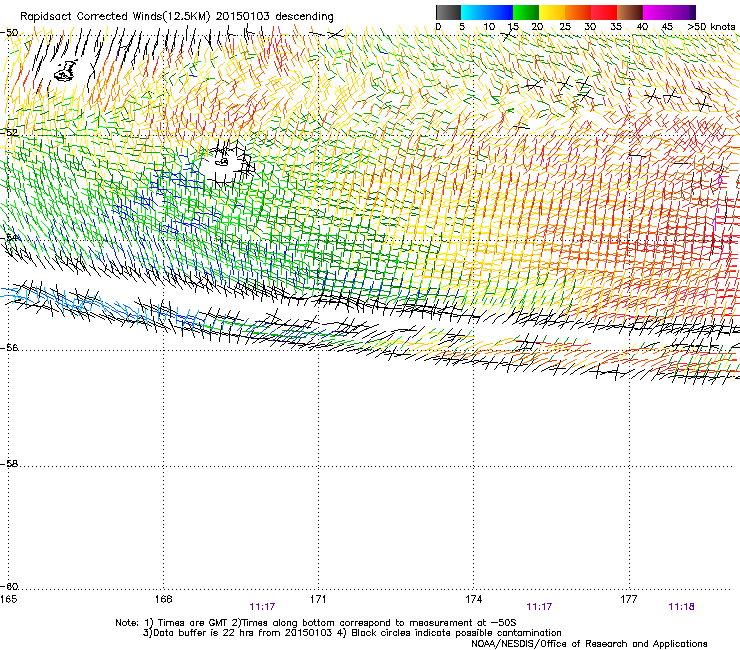This screenshot has height=650, width=740.
Task: Click the '35' legend scale label
Action: coord(616,27)
